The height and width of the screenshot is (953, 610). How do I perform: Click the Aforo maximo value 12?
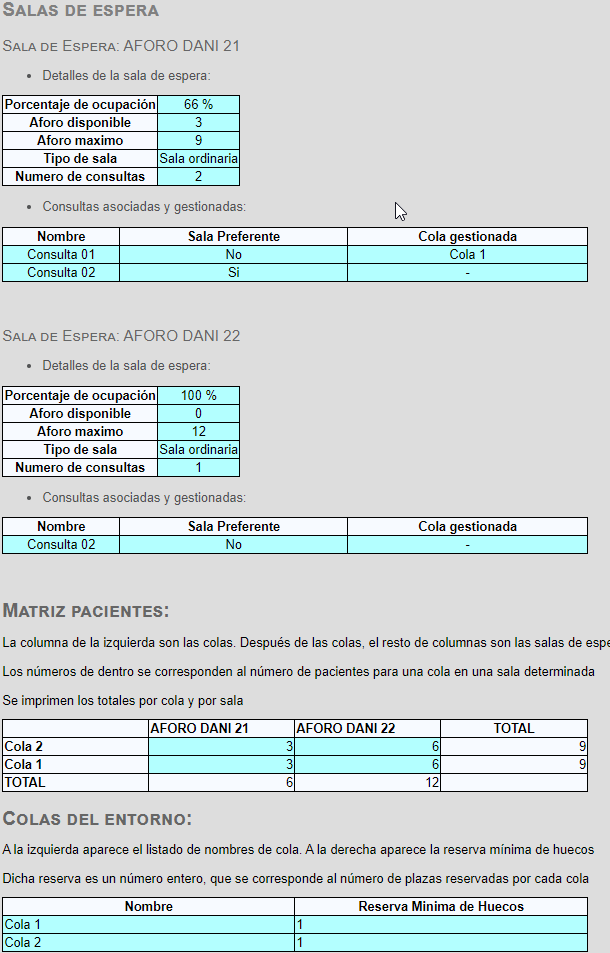pos(199,432)
